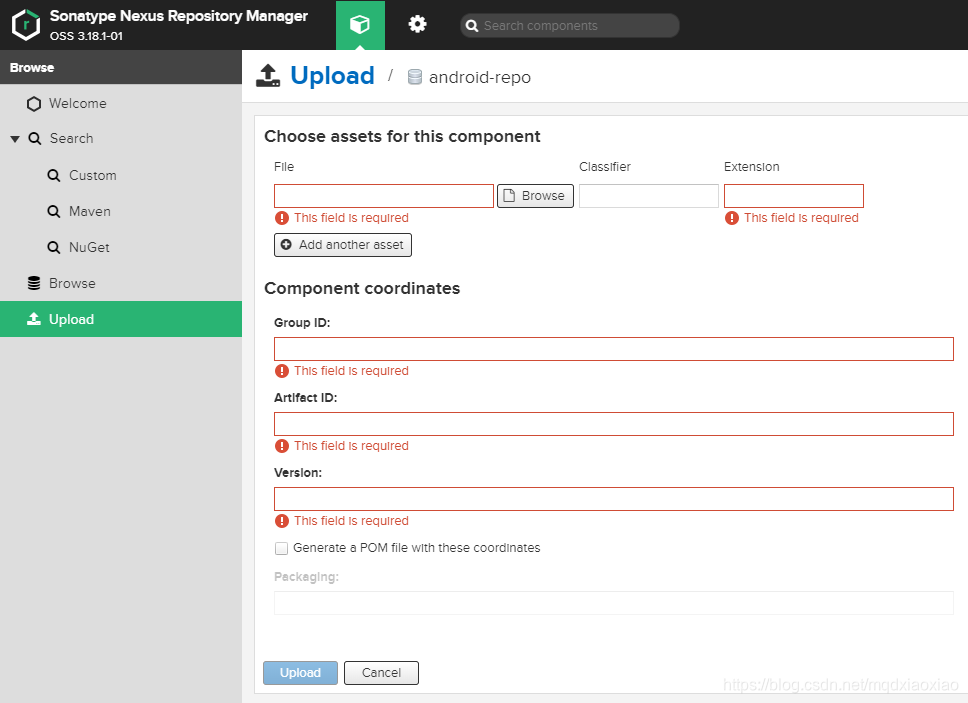Screen dimensions: 968x703
Task: Click the android-repo database icon
Action: [415, 77]
